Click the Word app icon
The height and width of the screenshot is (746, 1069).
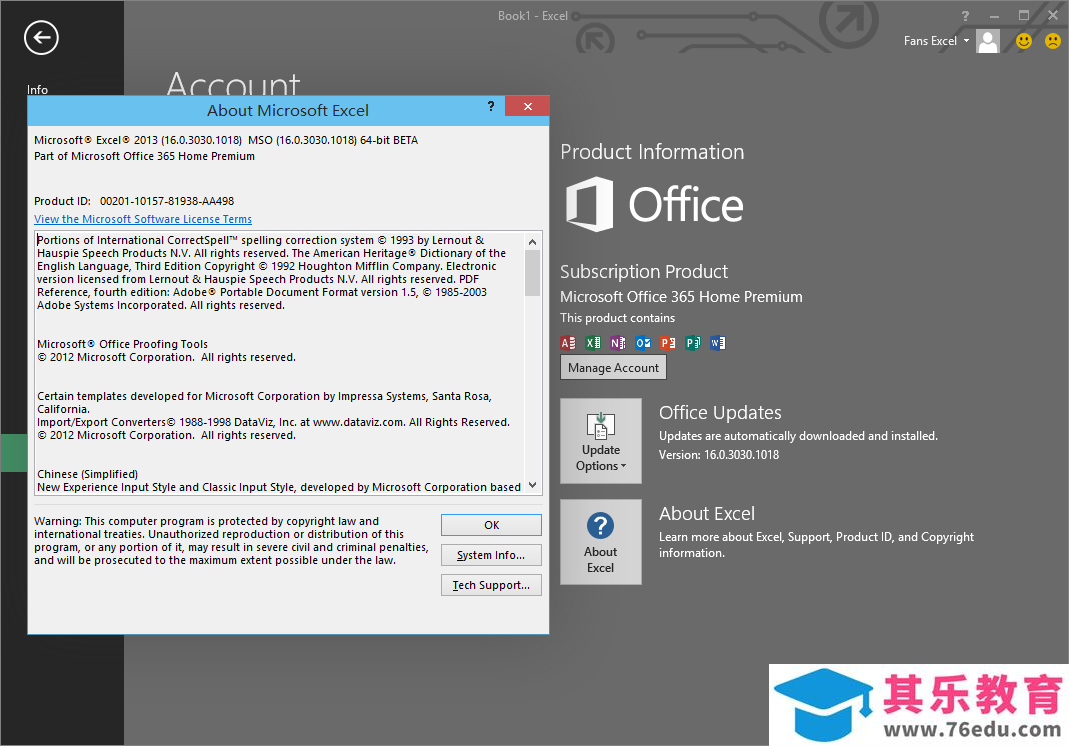click(718, 343)
